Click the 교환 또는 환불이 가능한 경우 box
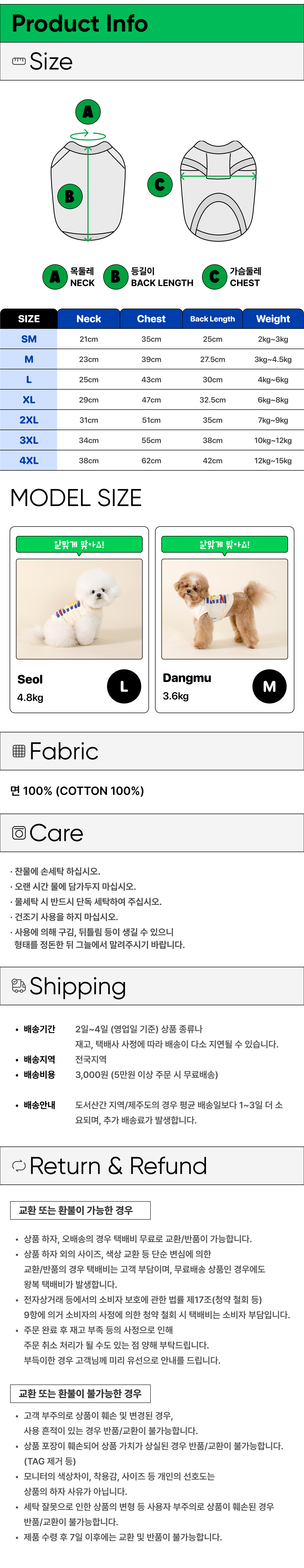This screenshot has height=1568, width=304. pyautogui.click(x=80, y=1210)
